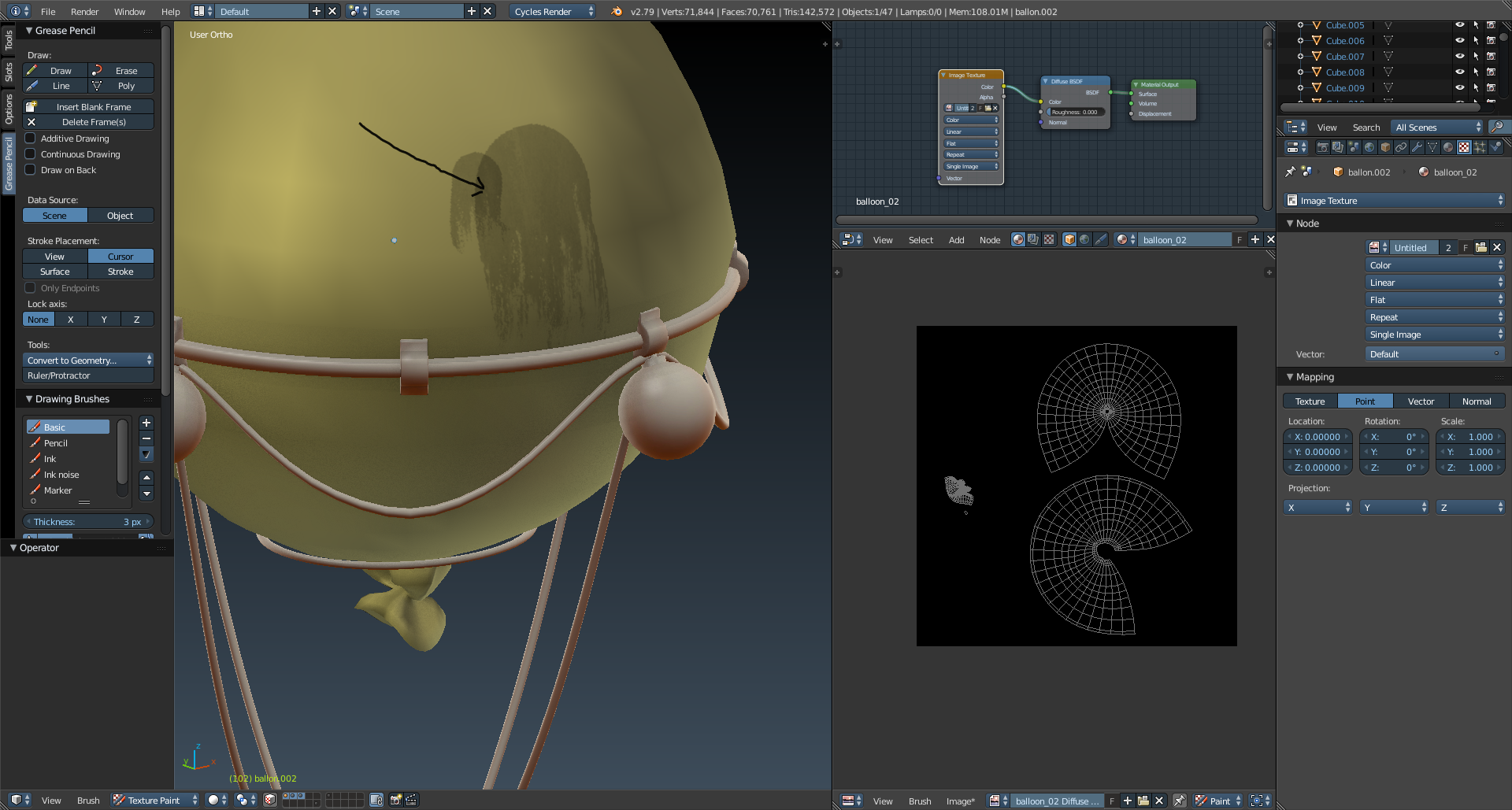The height and width of the screenshot is (810, 1512).
Task: Click the Erase grease pencil button
Action: tap(121, 71)
